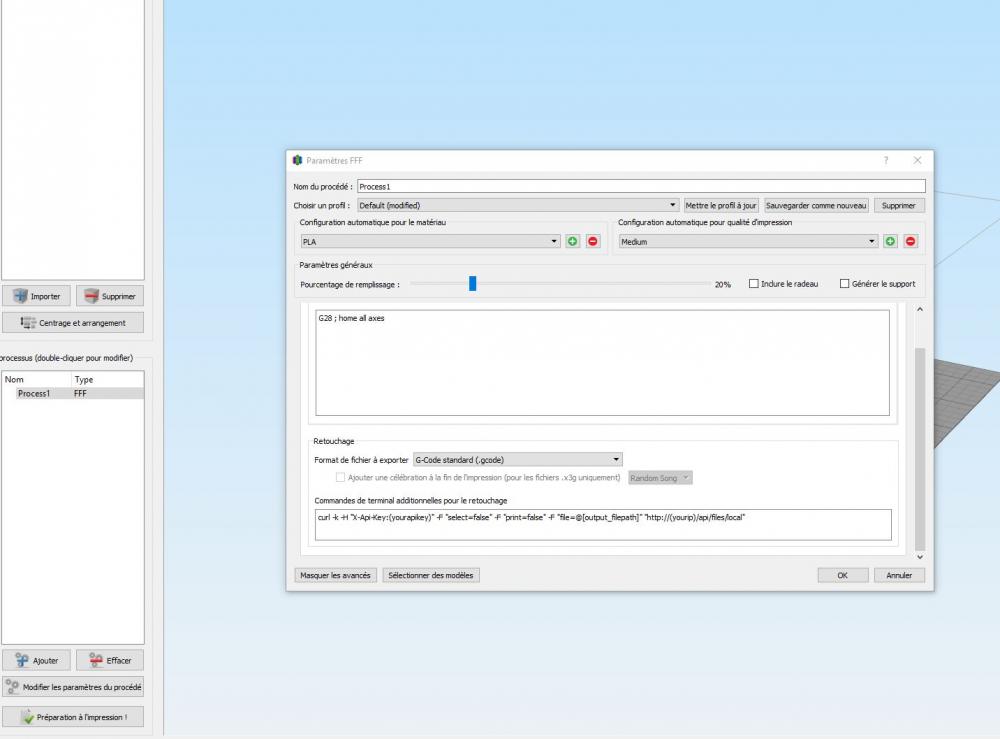Click the FFF type cell of Process1
Image resolution: width=1000 pixels, height=739 pixels.
click(80, 393)
